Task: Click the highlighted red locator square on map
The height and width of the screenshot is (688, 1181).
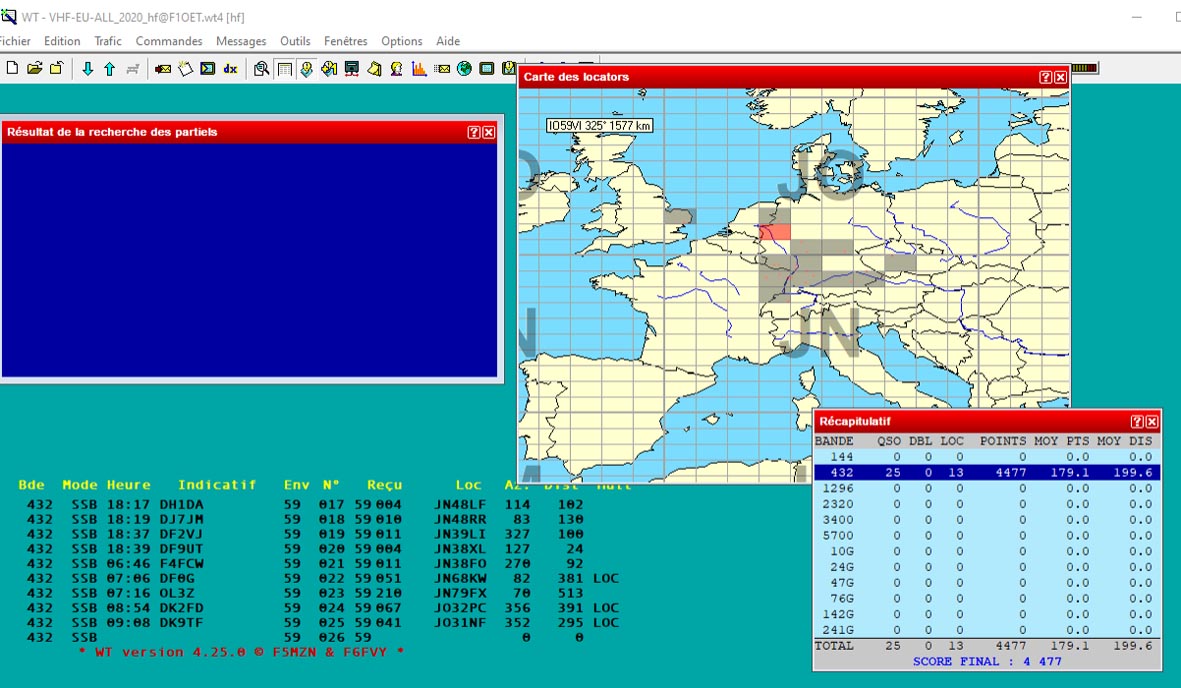Action: (x=775, y=232)
